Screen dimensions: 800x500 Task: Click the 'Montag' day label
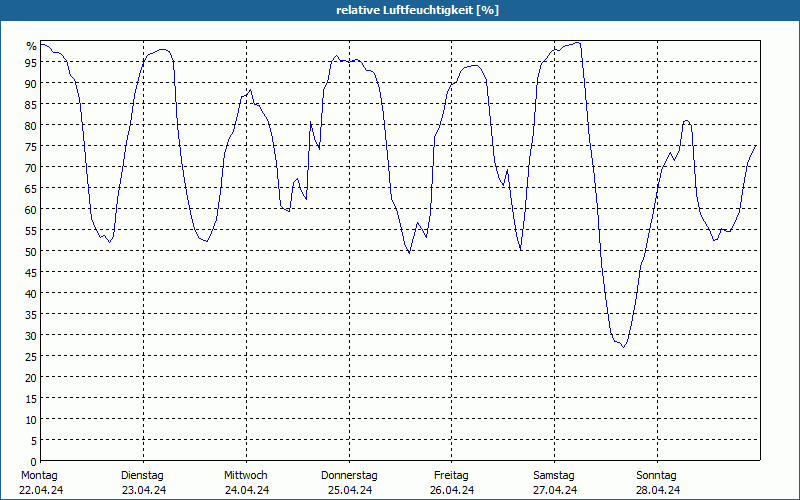pos(39,475)
